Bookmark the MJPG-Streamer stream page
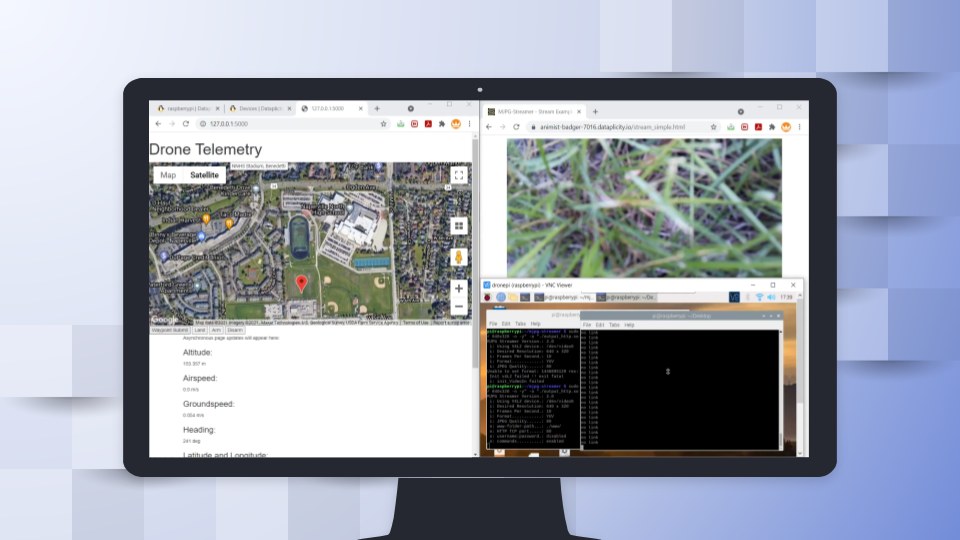The height and width of the screenshot is (540, 960). click(713, 127)
